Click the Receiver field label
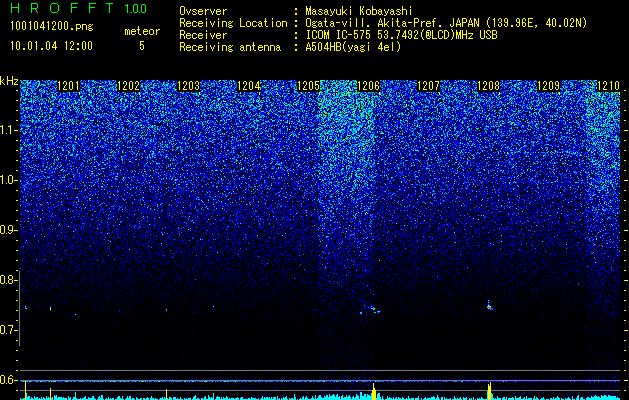Viewport: 629px width, 400px height. 203,35
